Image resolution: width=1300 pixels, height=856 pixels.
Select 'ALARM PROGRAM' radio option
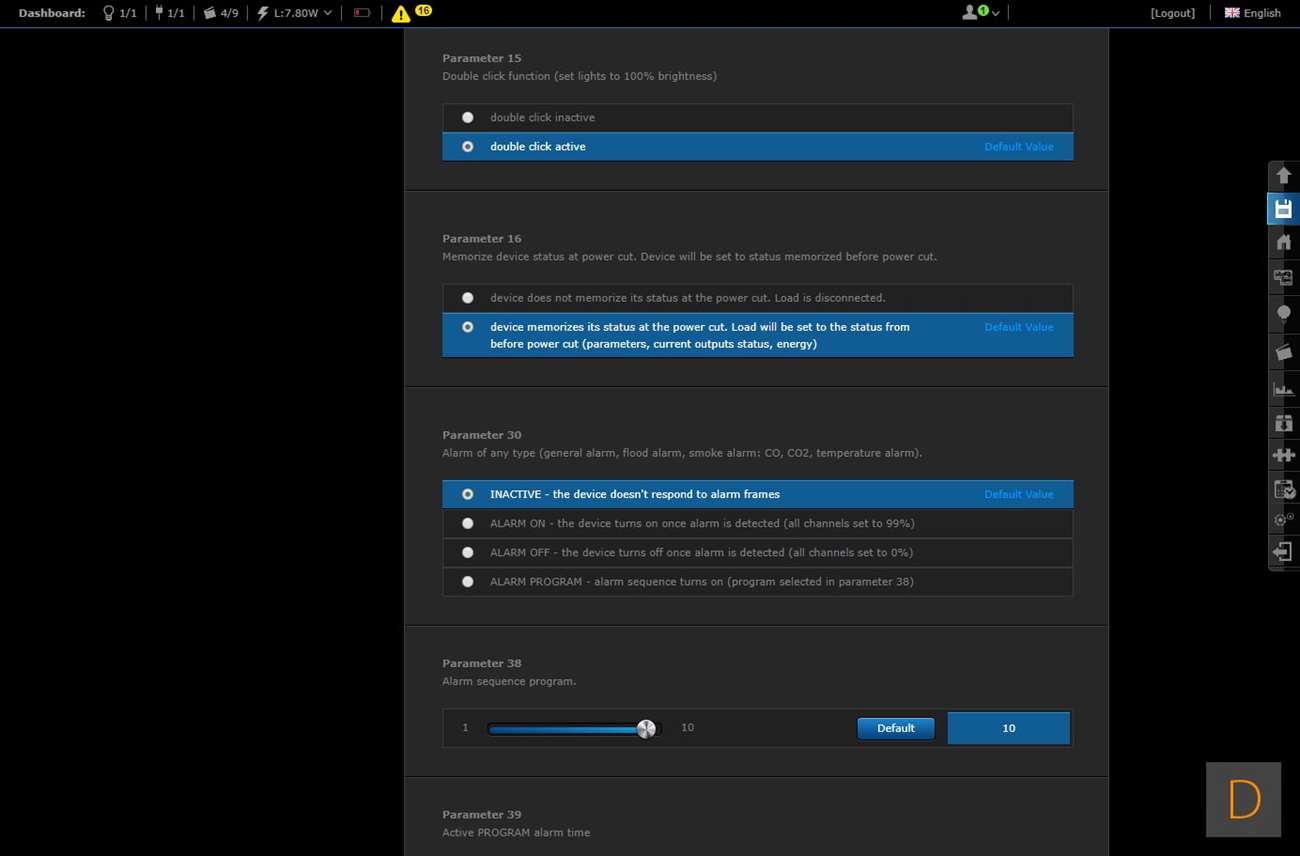click(x=467, y=582)
